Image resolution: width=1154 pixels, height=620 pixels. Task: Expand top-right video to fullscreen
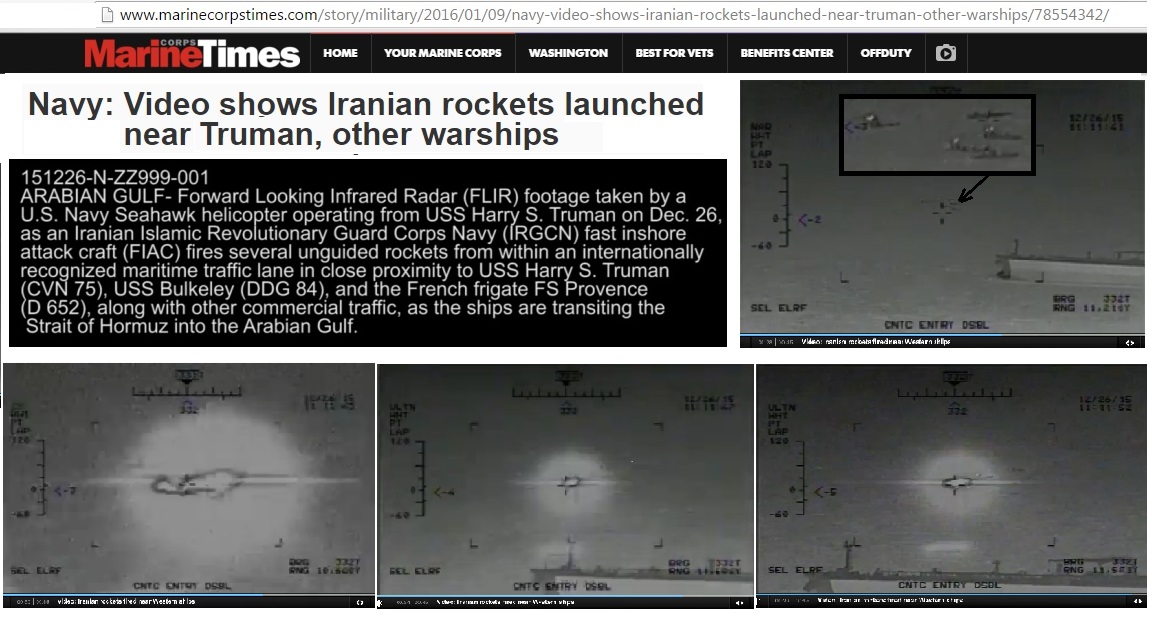click(1130, 342)
